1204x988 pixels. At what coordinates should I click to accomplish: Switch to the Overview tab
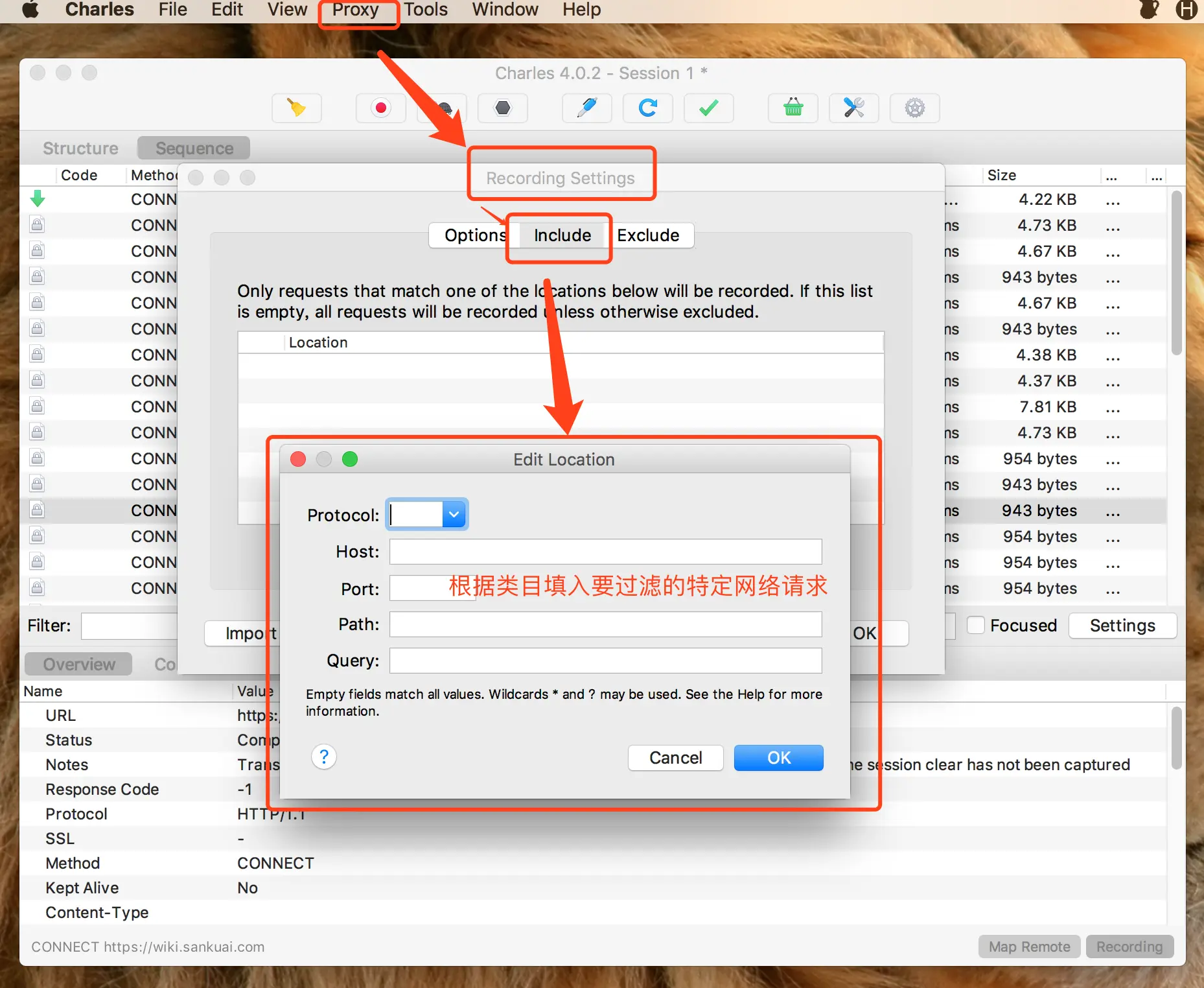79,665
